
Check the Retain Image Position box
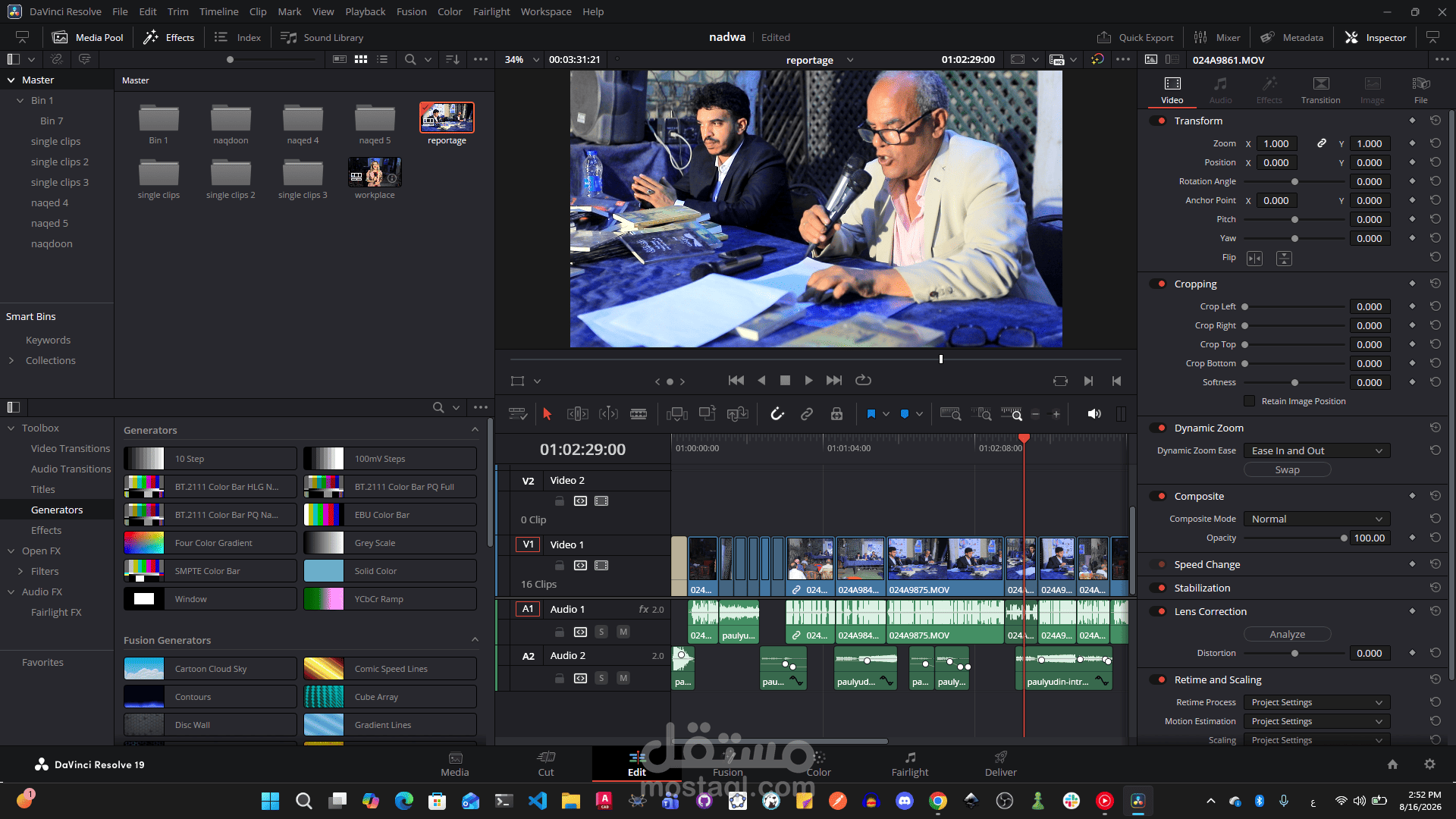point(1249,401)
